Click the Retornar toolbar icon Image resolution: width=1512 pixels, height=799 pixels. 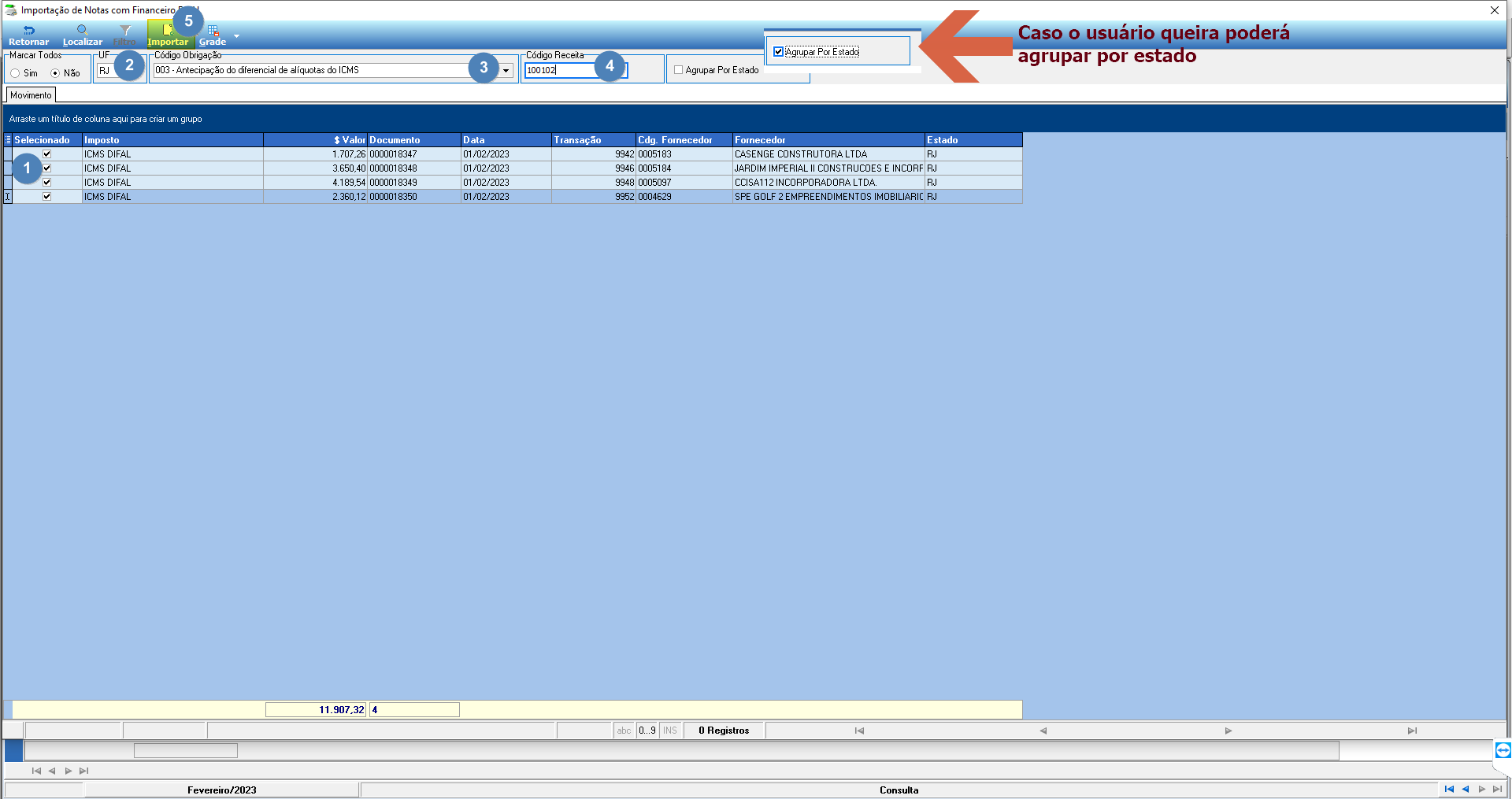click(28, 35)
